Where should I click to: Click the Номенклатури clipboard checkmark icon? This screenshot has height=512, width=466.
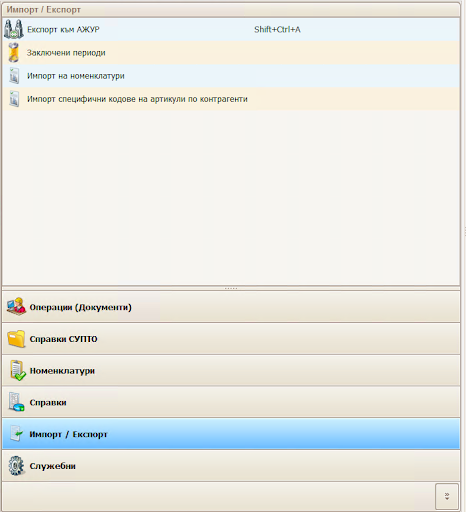17,370
